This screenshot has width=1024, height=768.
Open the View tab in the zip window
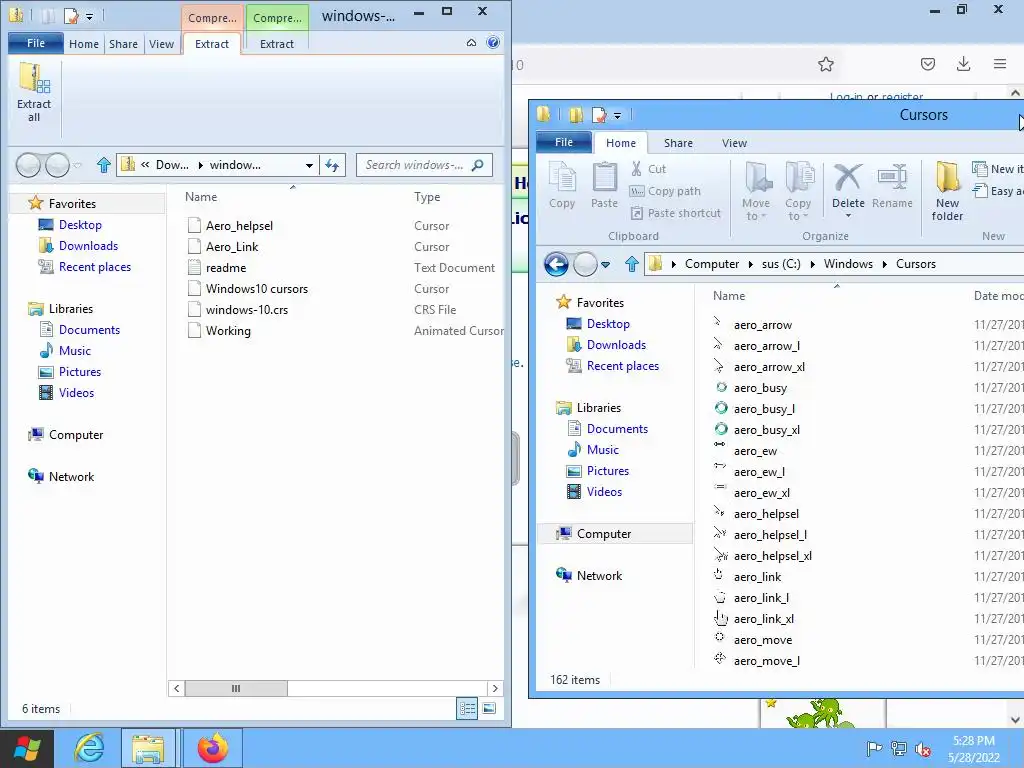tap(161, 44)
